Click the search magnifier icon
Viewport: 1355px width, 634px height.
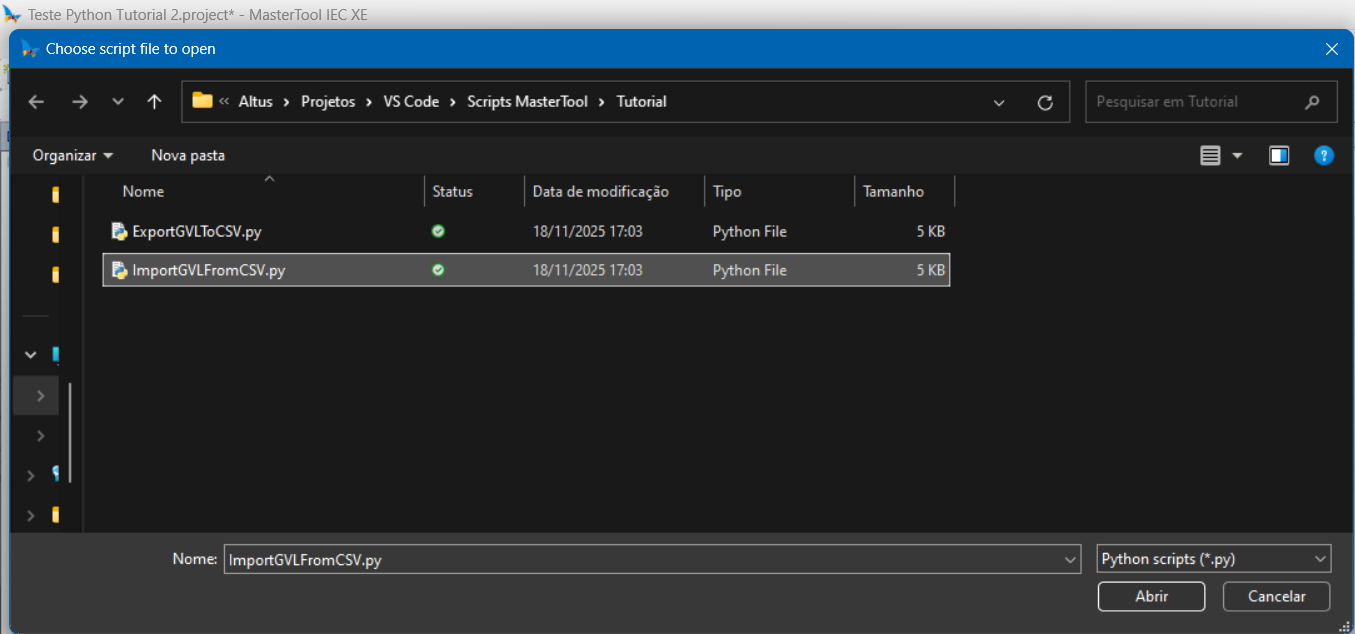(x=1313, y=102)
